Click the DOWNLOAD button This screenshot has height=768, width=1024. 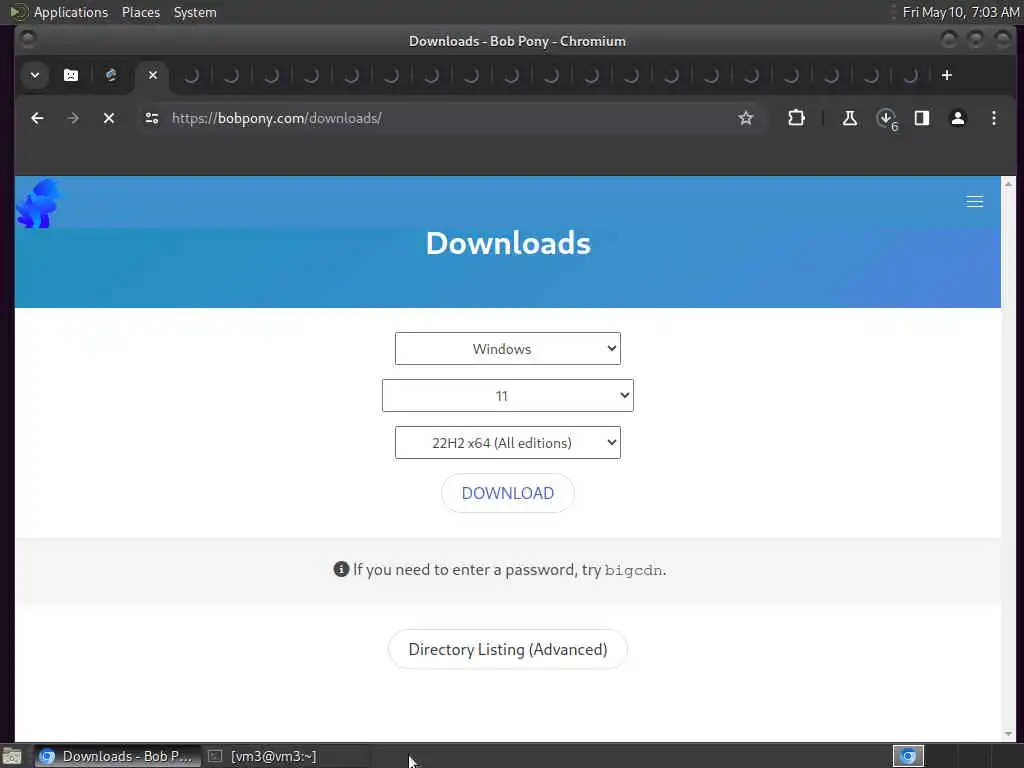[507, 493]
